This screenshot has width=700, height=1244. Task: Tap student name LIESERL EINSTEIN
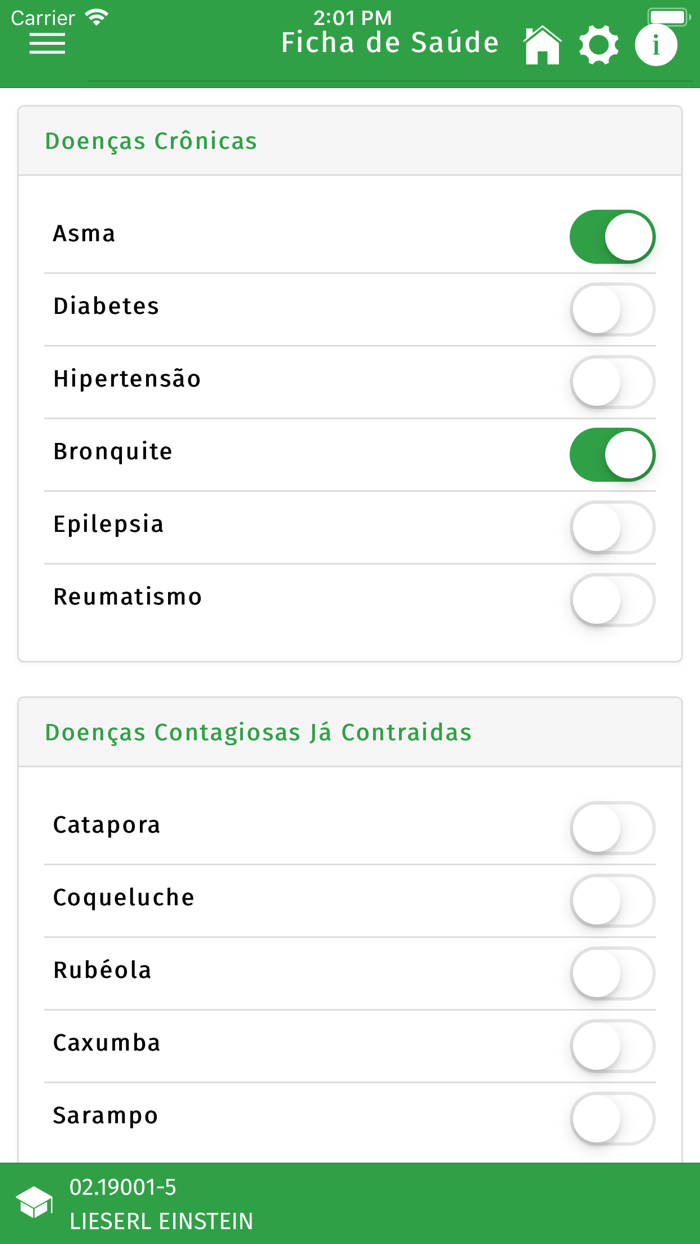coord(160,1221)
